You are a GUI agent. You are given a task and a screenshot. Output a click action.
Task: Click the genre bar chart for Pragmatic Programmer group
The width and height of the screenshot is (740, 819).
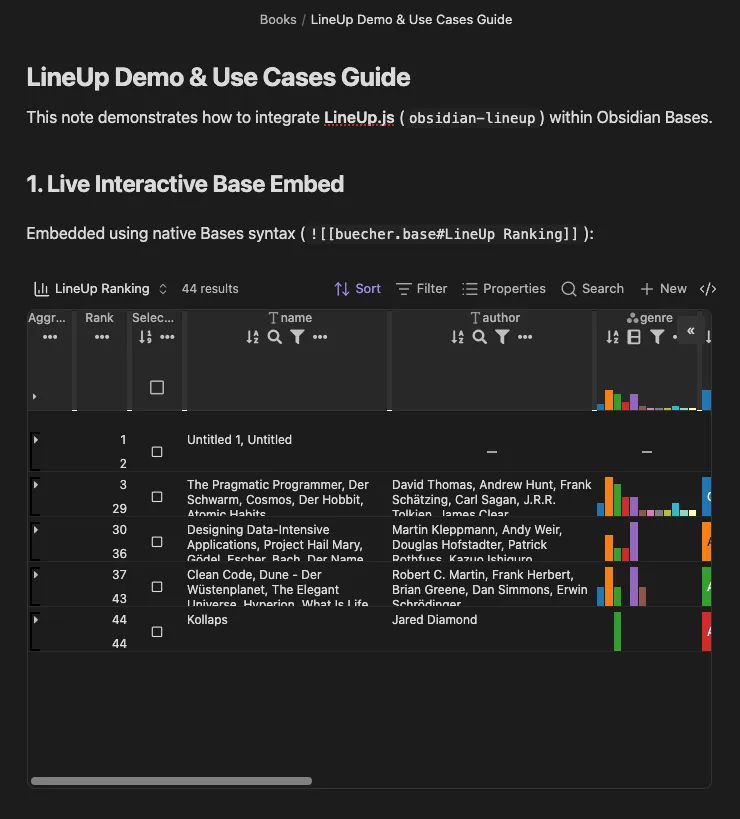click(x=647, y=496)
